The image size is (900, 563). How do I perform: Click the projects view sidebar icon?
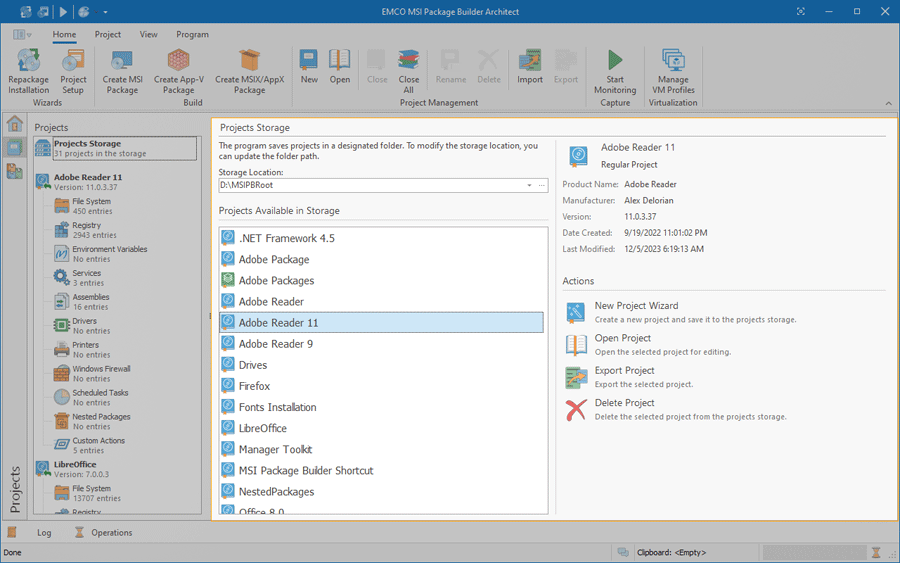14,147
